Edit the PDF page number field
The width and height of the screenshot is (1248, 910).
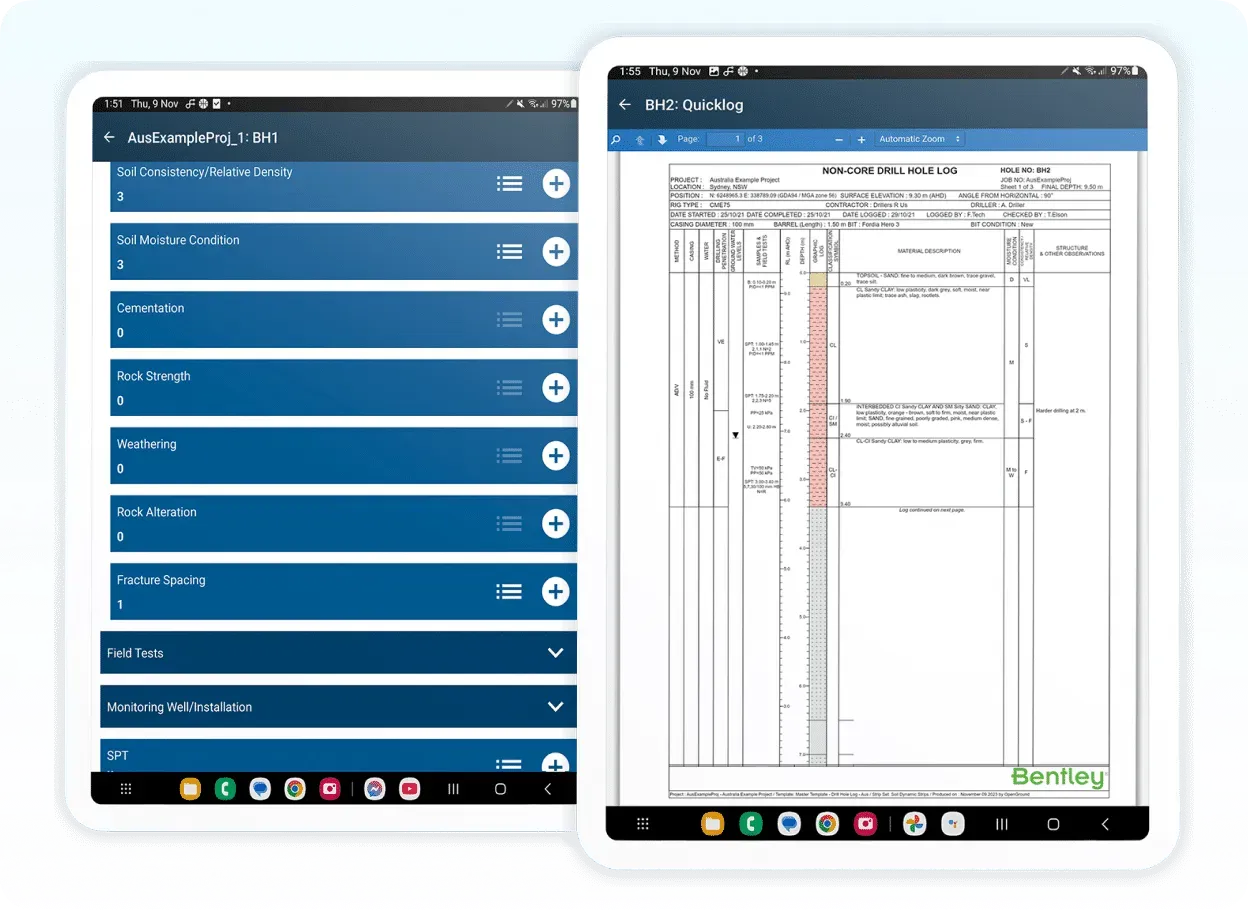point(725,139)
